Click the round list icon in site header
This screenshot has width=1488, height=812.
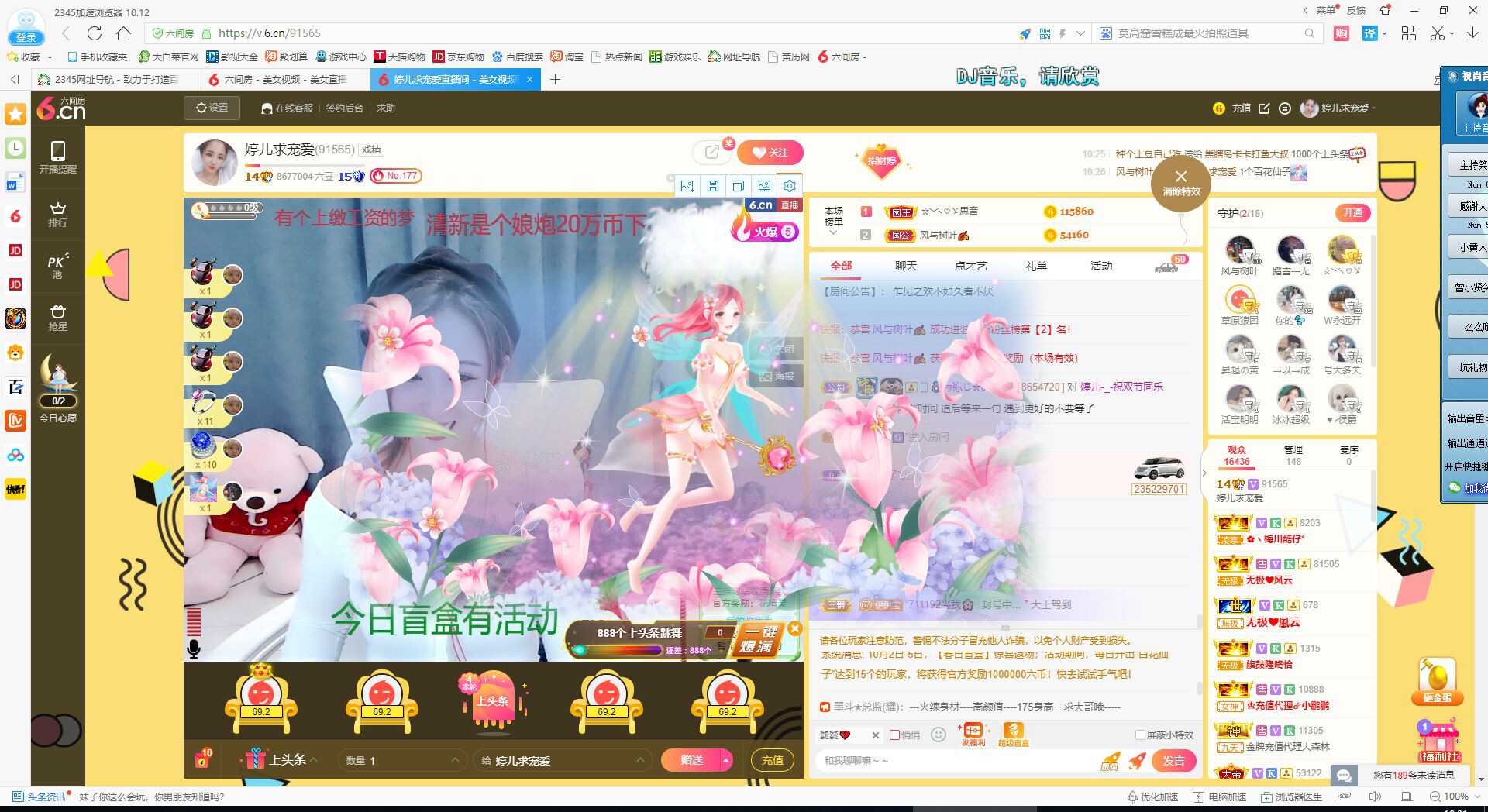(1285, 108)
